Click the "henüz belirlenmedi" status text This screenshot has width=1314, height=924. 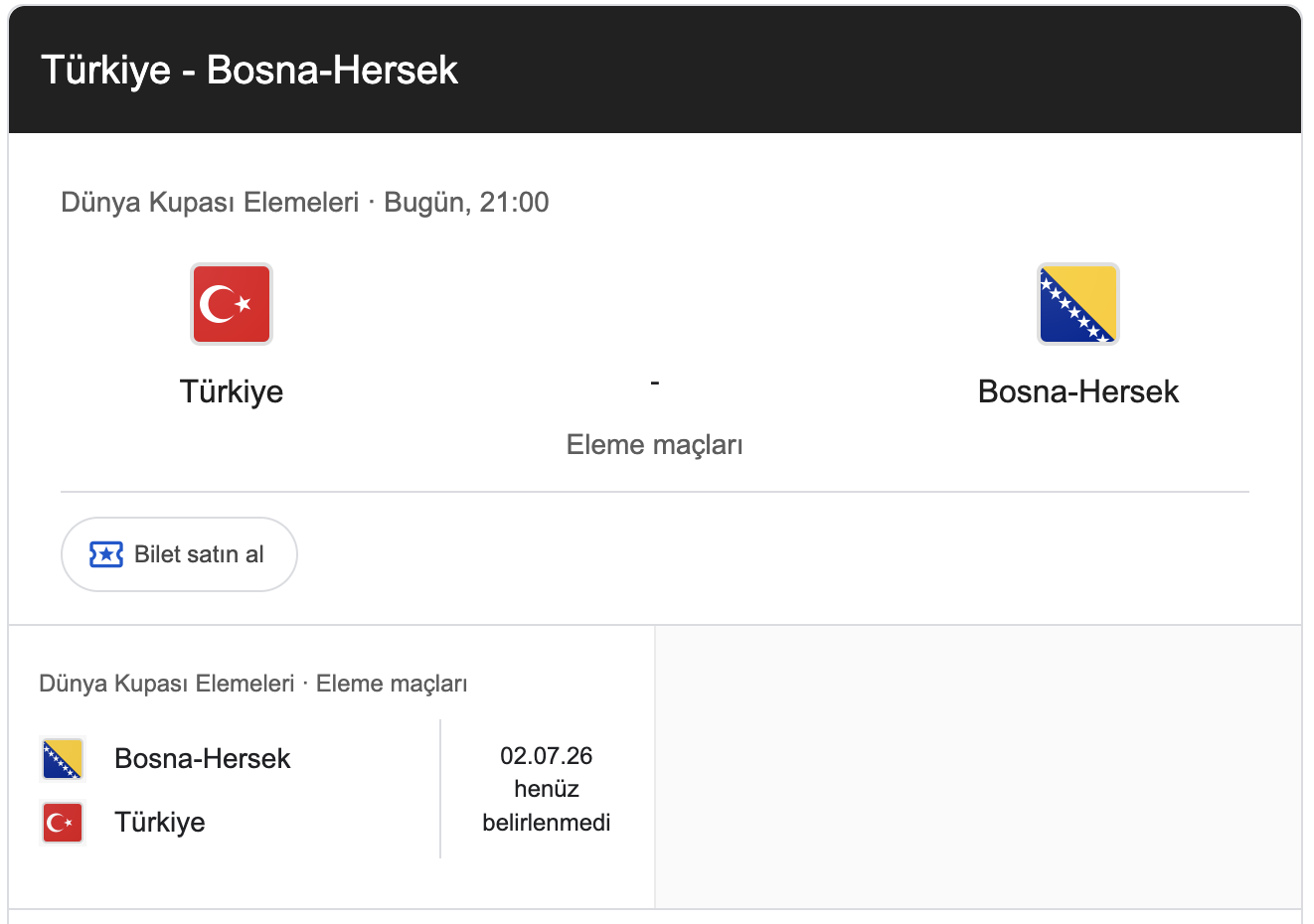pos(547,806)
